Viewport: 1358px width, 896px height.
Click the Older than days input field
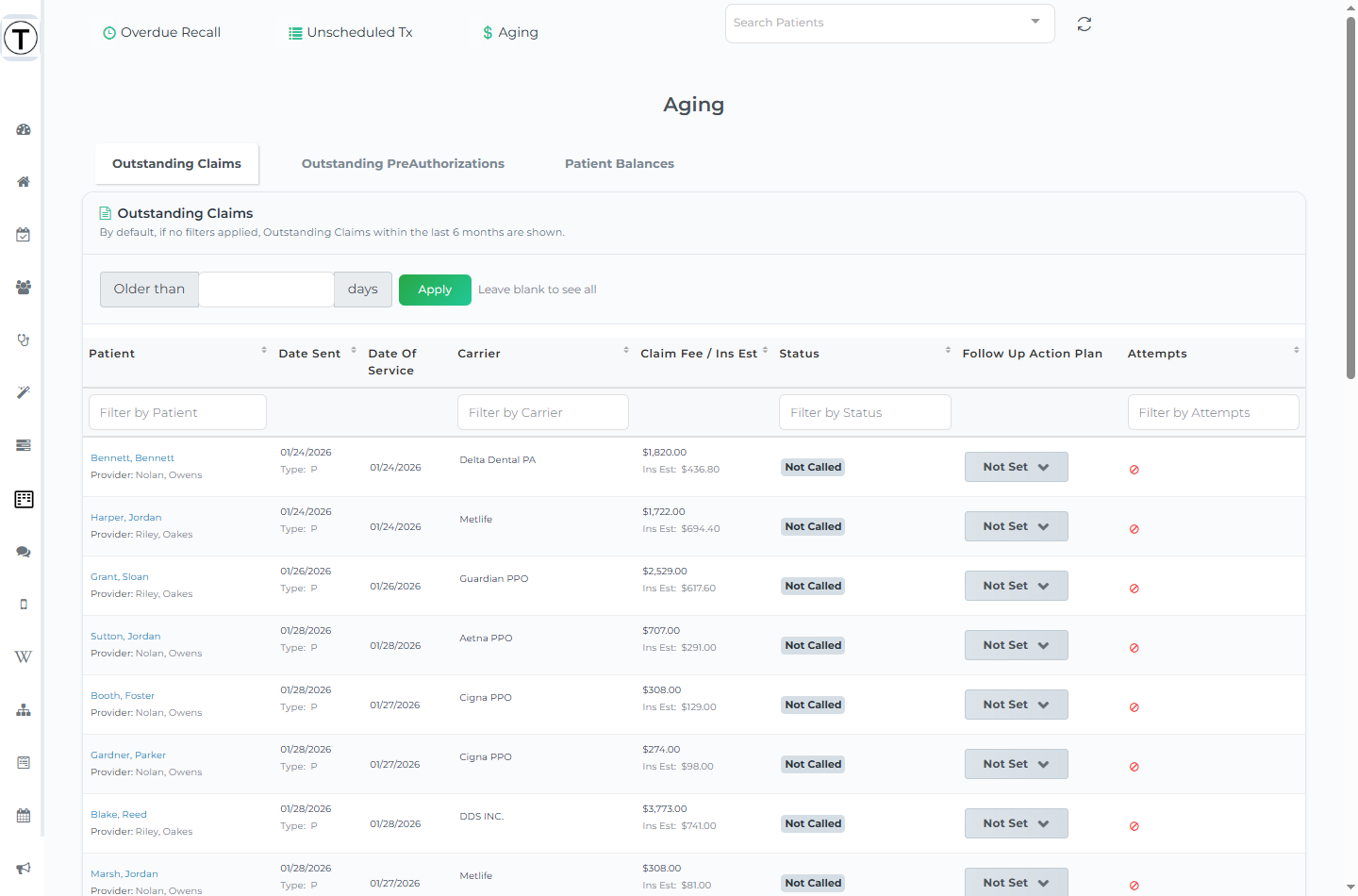tap(266, 290)
